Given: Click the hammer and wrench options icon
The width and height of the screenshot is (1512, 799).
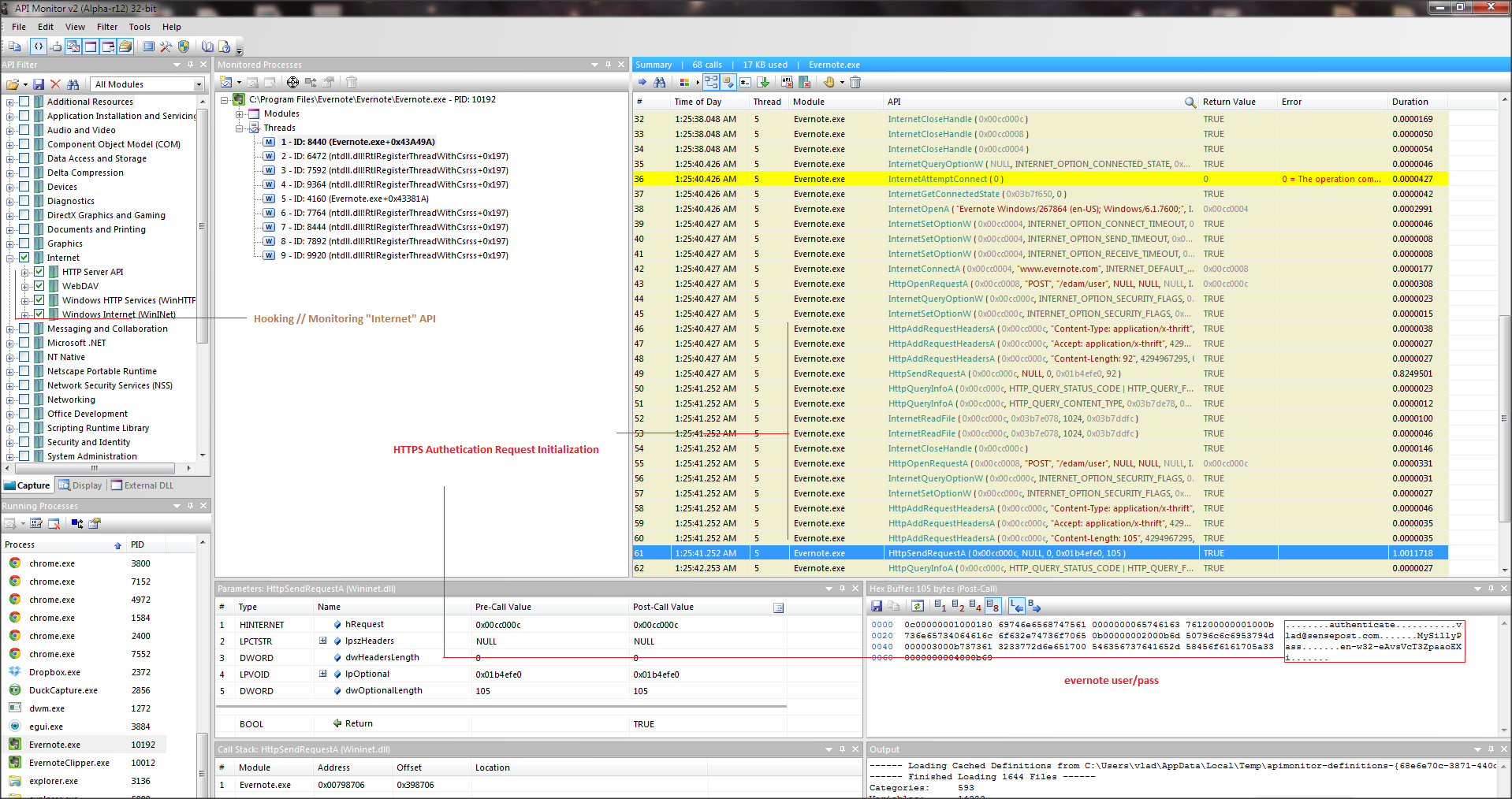Looking at the screenshot, I should coord(166,46).
